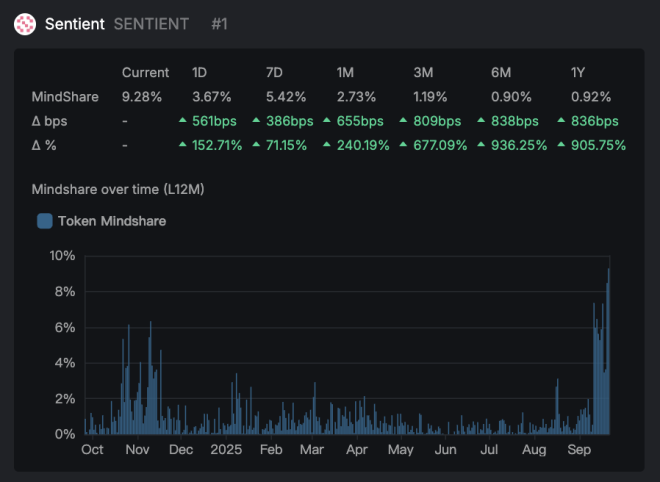Select the 1Y column header

578,72
